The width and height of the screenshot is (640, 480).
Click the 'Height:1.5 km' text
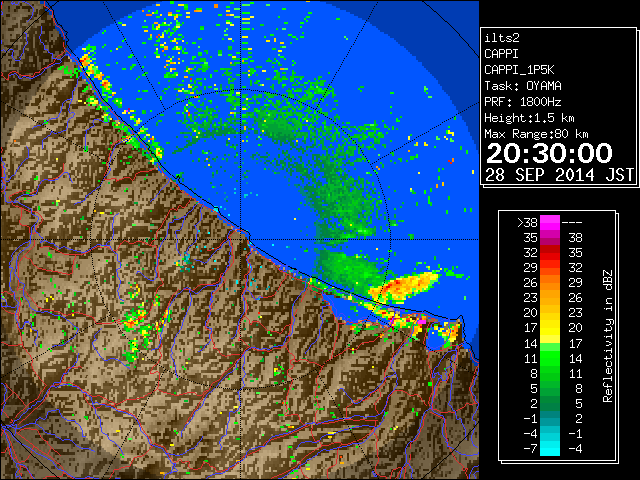(x=529, y=118)
